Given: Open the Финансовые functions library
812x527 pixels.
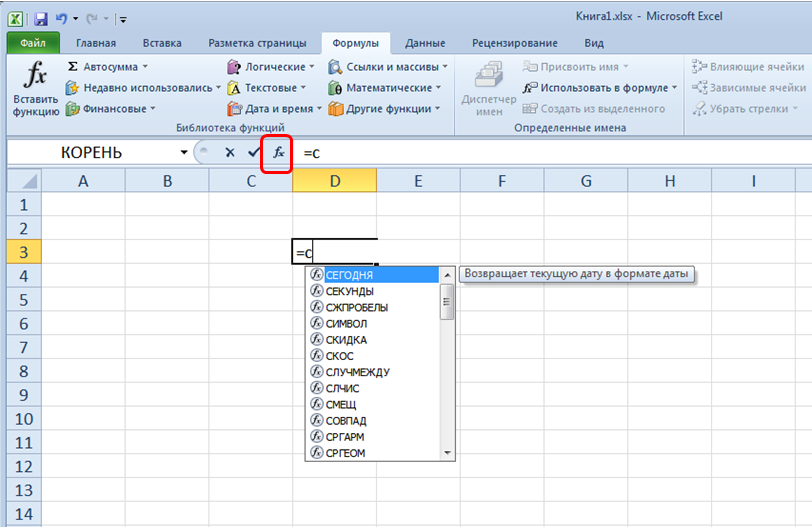Looking at the screenshot, I should click(110, 109).
